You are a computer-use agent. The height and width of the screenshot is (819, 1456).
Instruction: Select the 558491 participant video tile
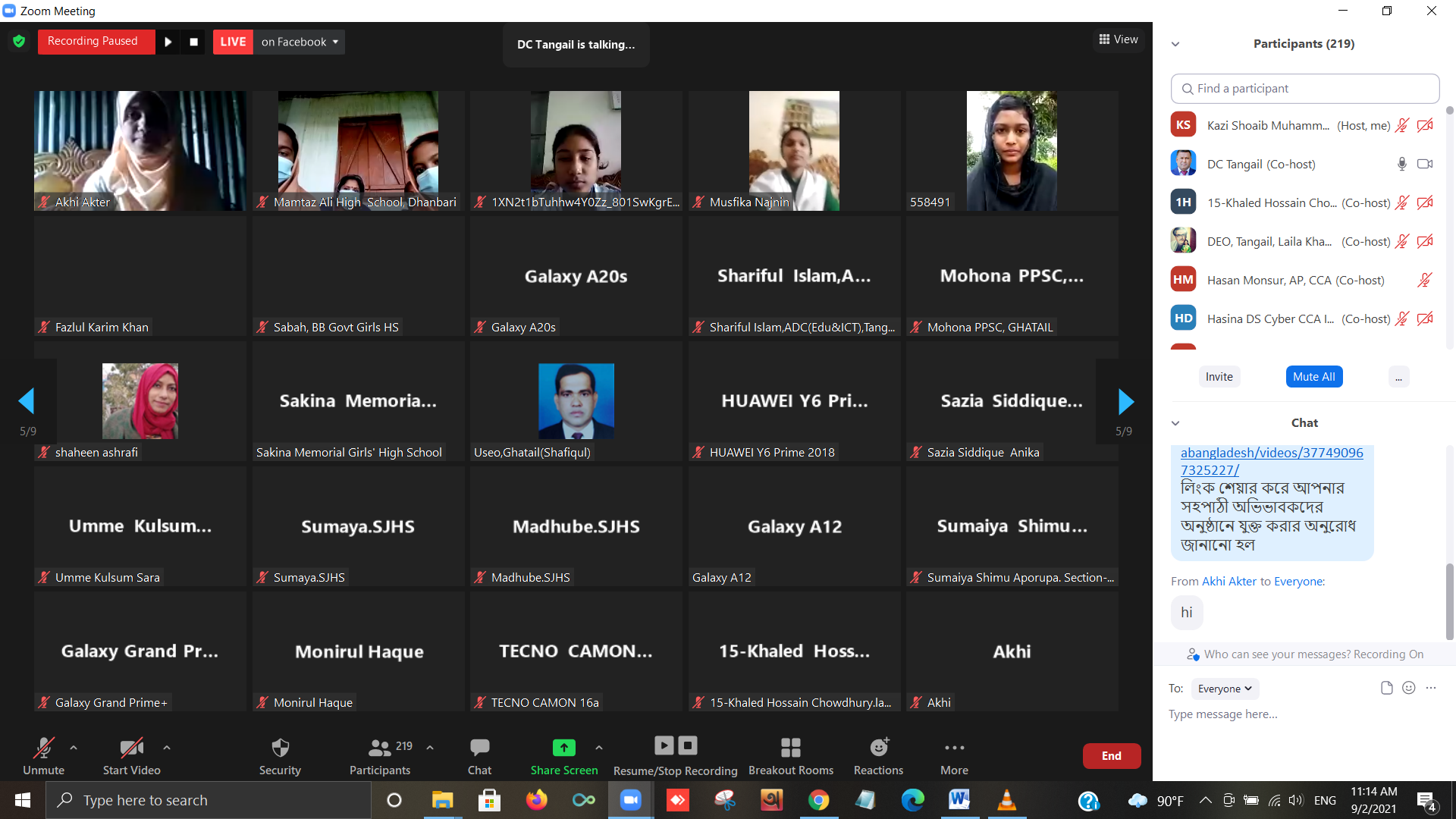click(1012, 151)
